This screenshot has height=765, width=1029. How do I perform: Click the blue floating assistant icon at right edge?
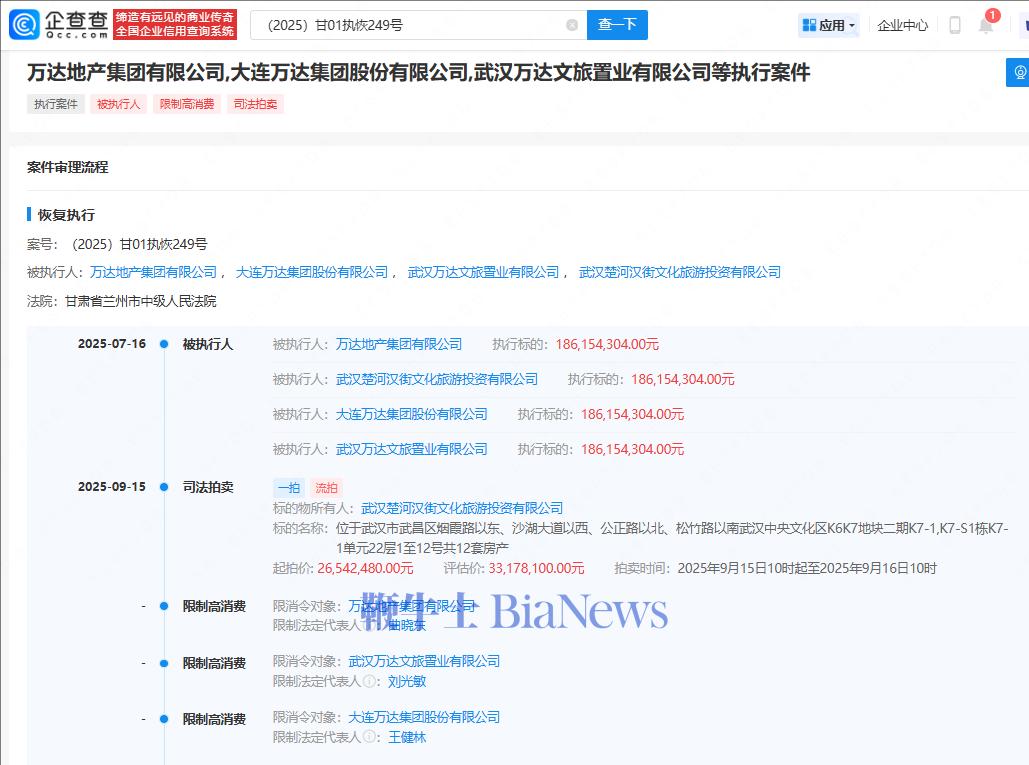(1019, 72)
